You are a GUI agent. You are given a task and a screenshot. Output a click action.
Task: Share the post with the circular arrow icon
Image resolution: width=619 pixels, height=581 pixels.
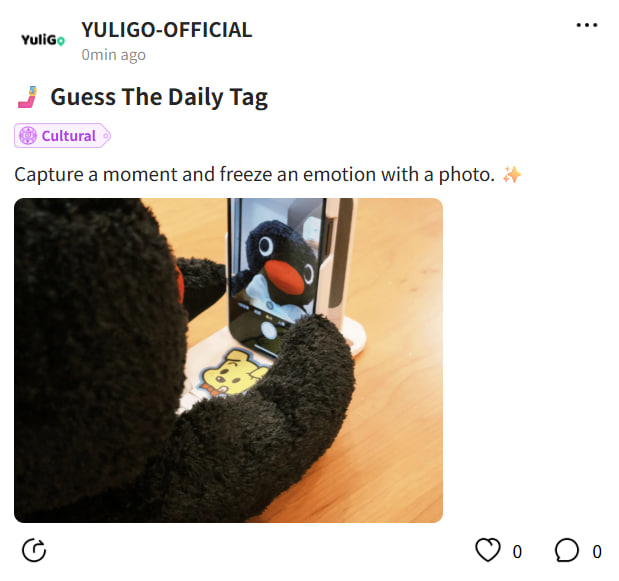point(34,550)
